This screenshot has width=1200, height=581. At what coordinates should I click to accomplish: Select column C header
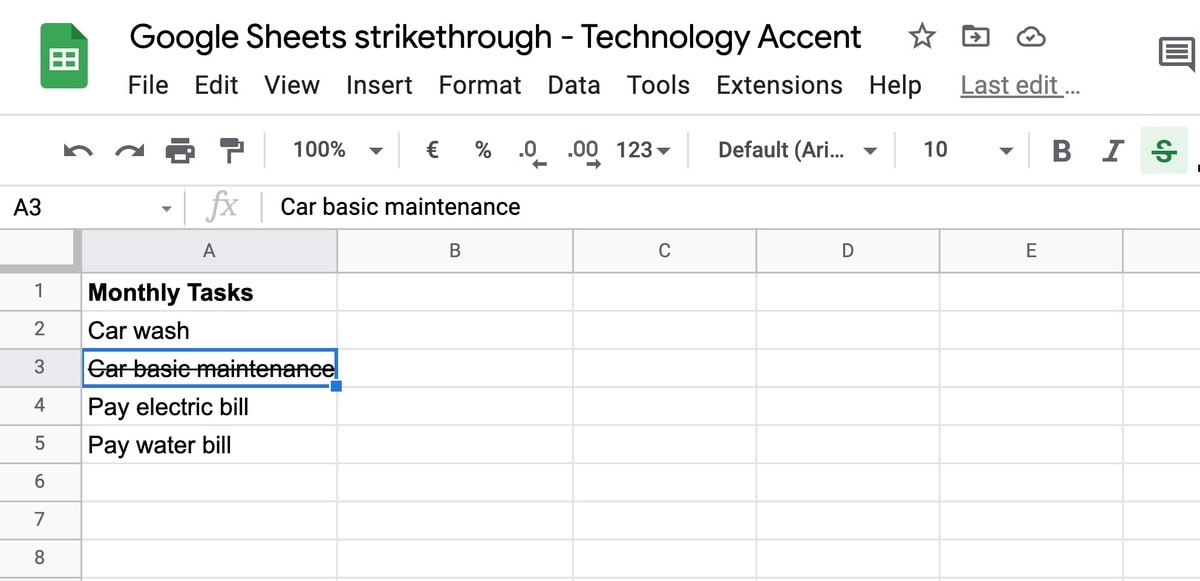click(664, 251)
